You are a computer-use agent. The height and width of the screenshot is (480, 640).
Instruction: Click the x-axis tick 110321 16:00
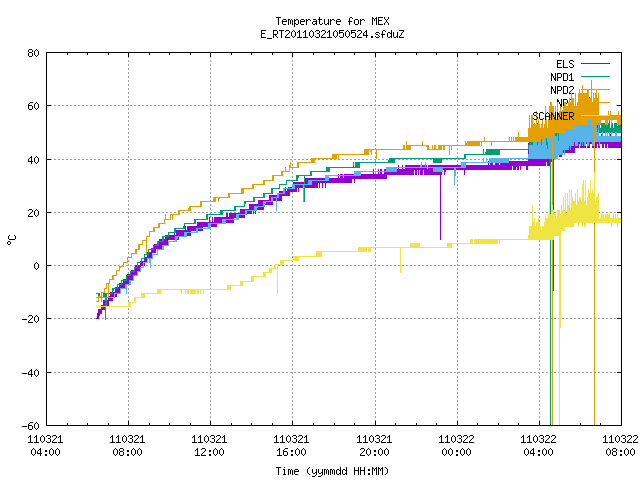click(x=291, y=445)
